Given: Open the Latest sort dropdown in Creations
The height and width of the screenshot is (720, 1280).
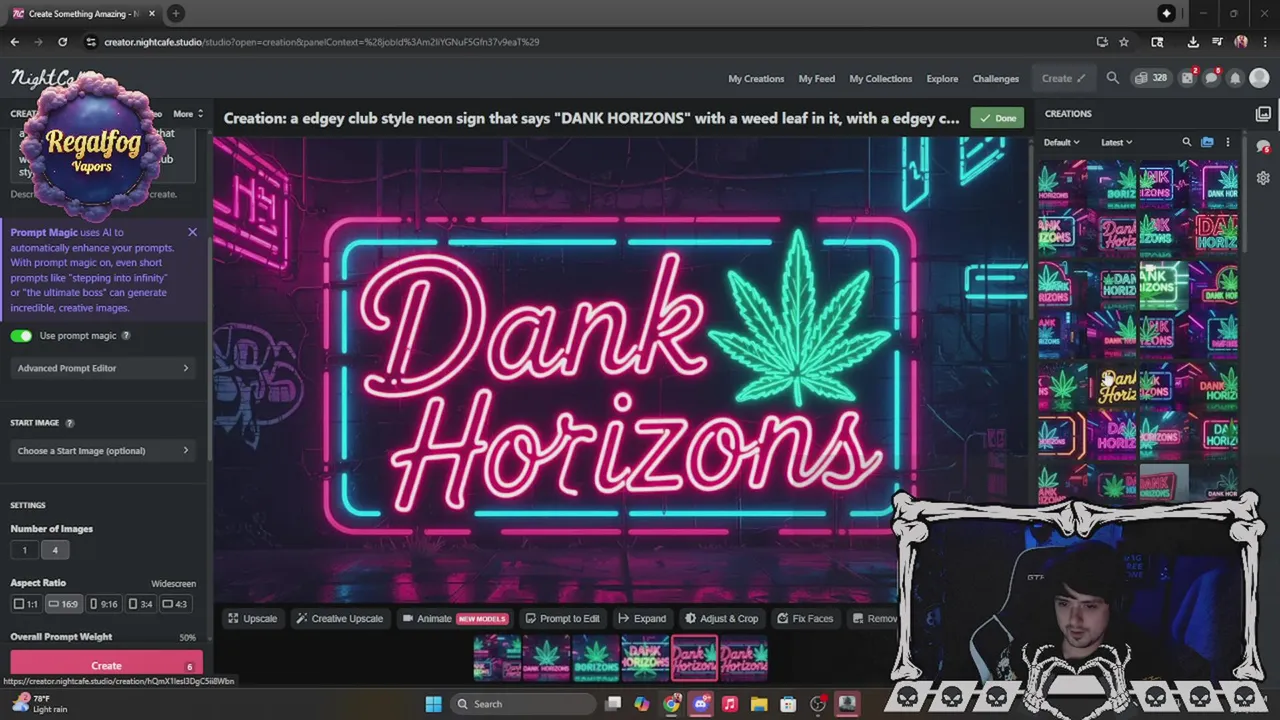Looking at the screenshot, I should point(1117,142).
